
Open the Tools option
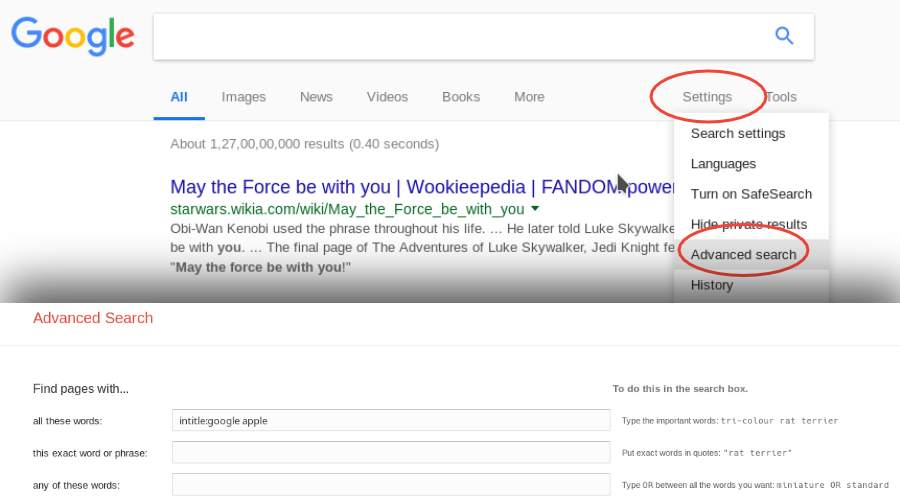click(x=781, y=97)
